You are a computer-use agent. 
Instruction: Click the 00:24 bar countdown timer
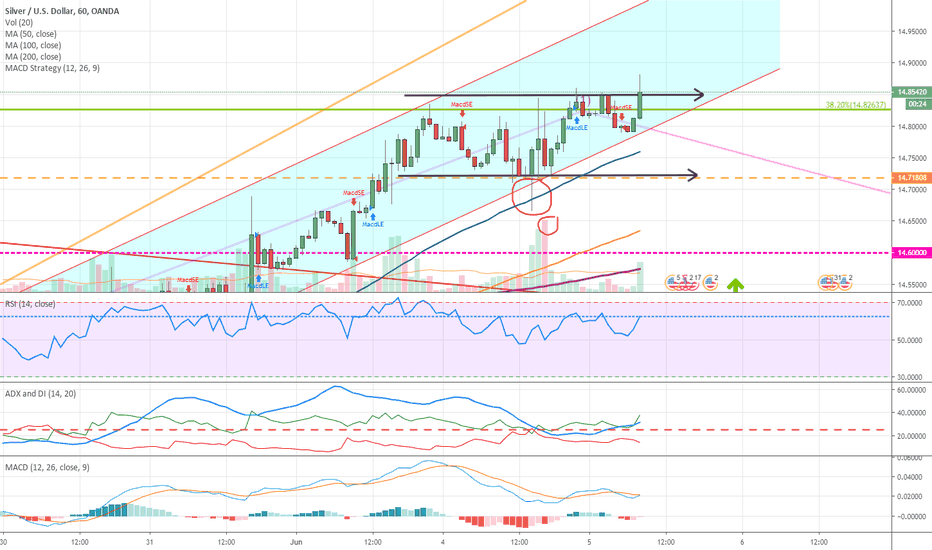917,104
